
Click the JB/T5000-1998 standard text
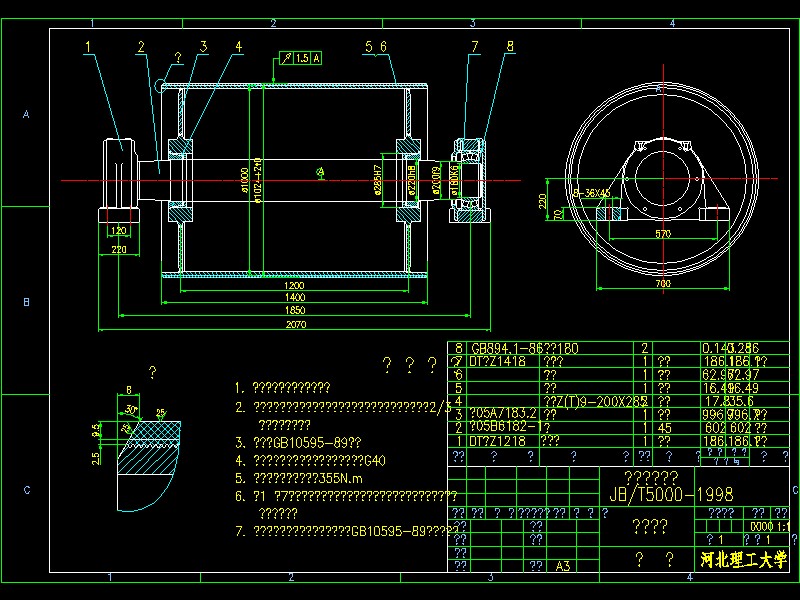pos(671,494)
